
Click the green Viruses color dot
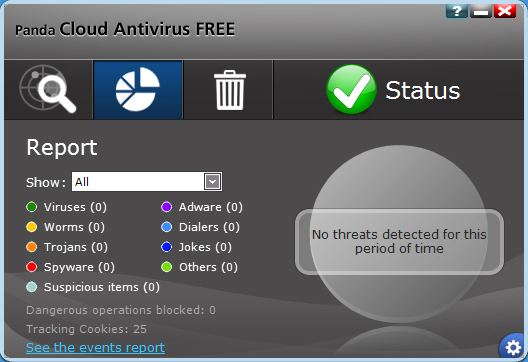click(32, 207)
